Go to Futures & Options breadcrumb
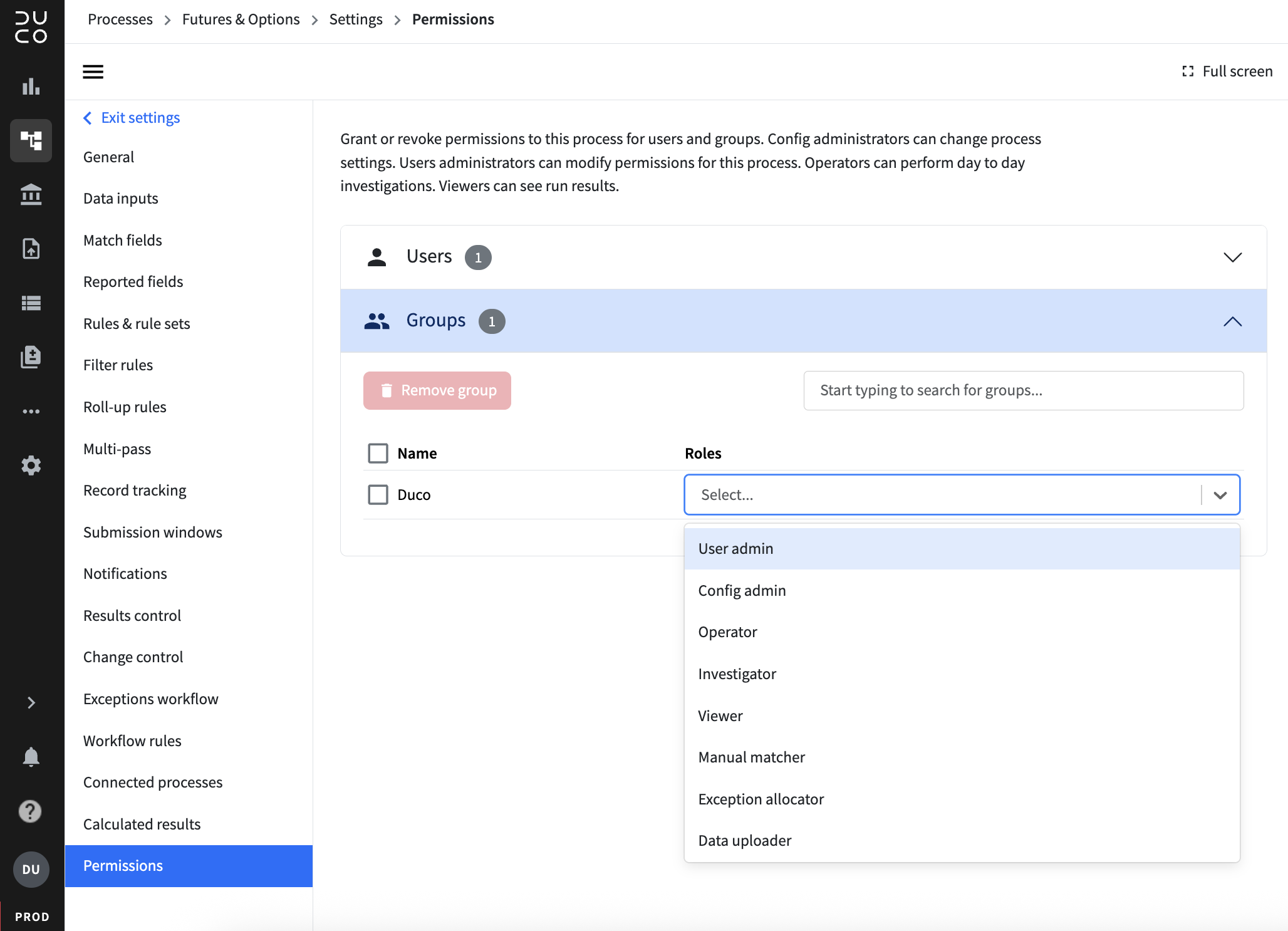Image resolution: width=1288 pixels, height=931 pixels. coord(241,19)
